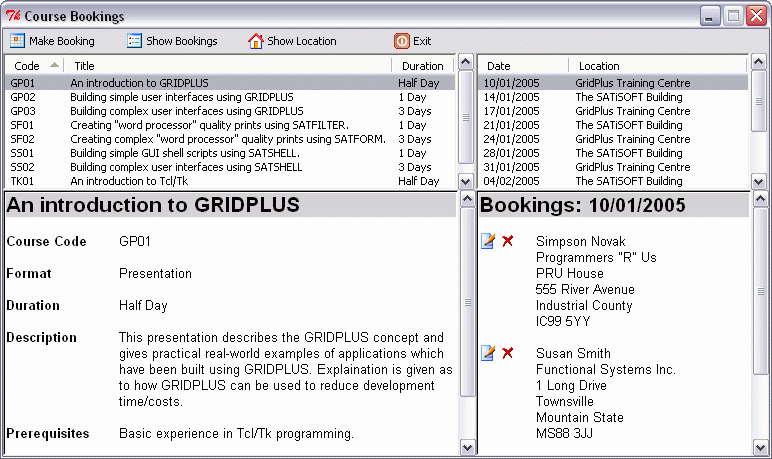Click the course list scrollbar thumb
Image resolution: width=772 pixels, height=459 pixels.
coord(466,117)
